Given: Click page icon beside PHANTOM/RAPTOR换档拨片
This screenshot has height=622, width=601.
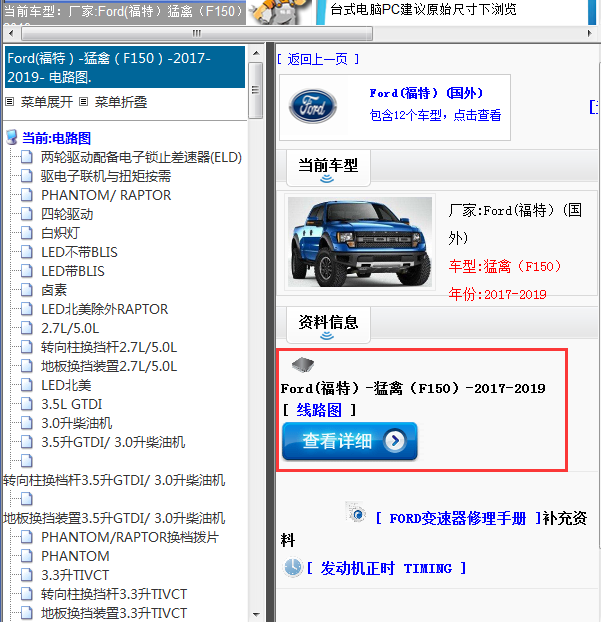Looking at the screenshot, I should click(x=27, y=537).
